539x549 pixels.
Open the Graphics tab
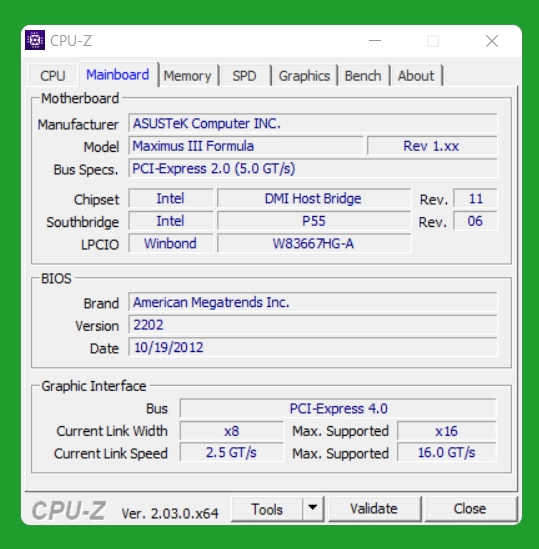(304, 76)
